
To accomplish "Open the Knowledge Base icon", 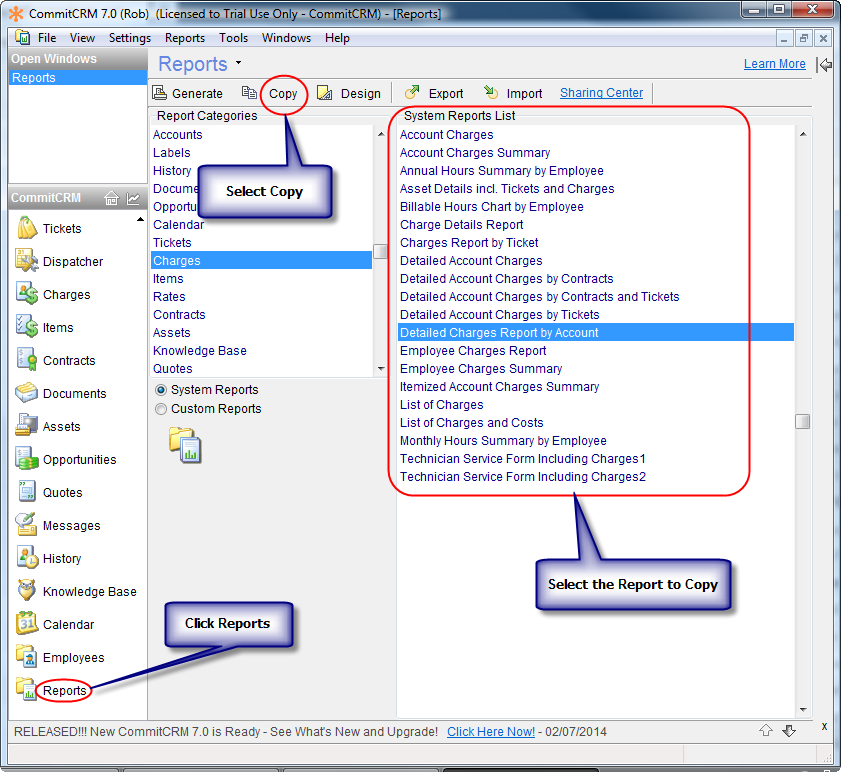I will (26, 591).
